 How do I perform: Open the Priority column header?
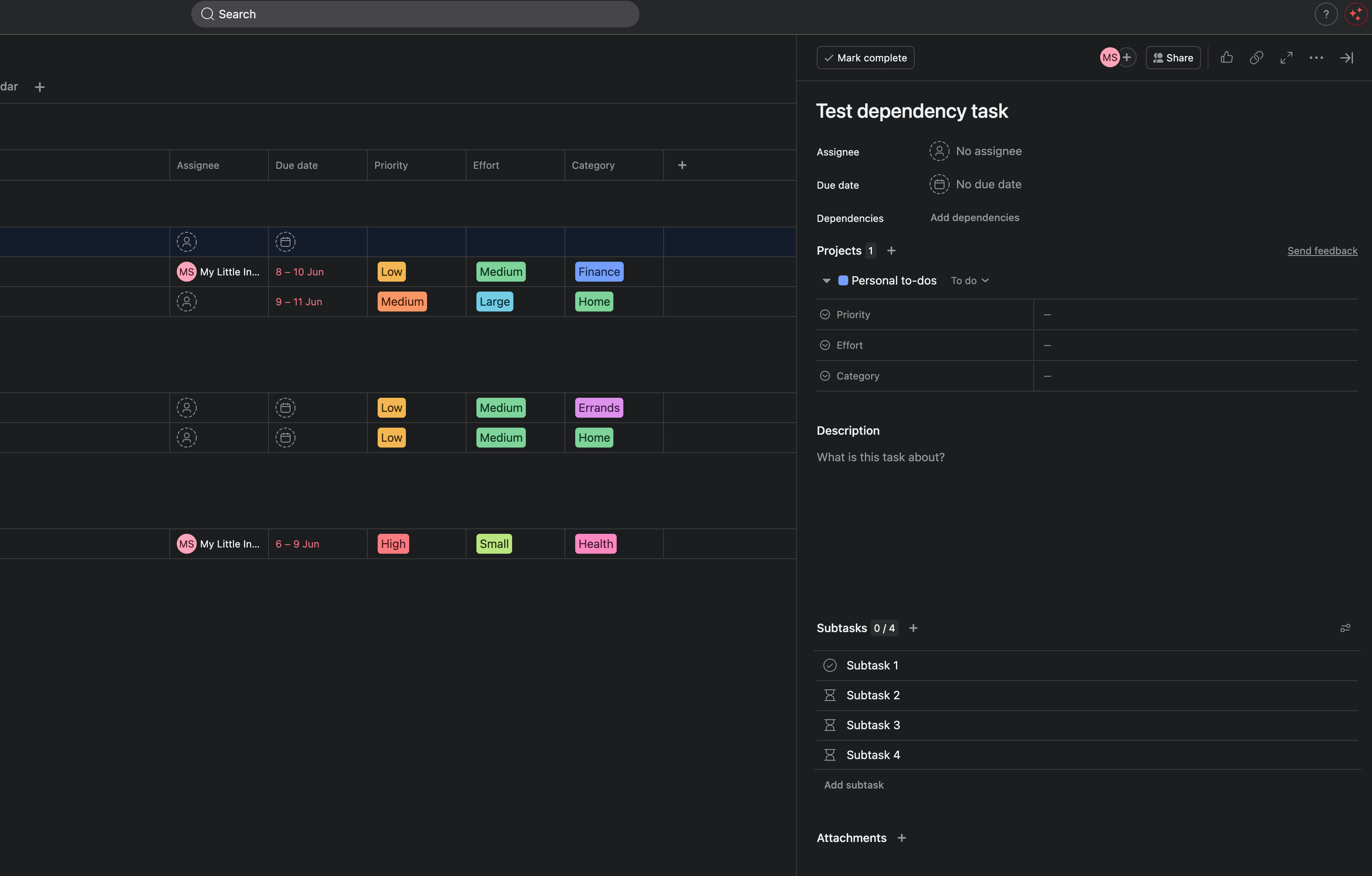click(x=417, y=165)
